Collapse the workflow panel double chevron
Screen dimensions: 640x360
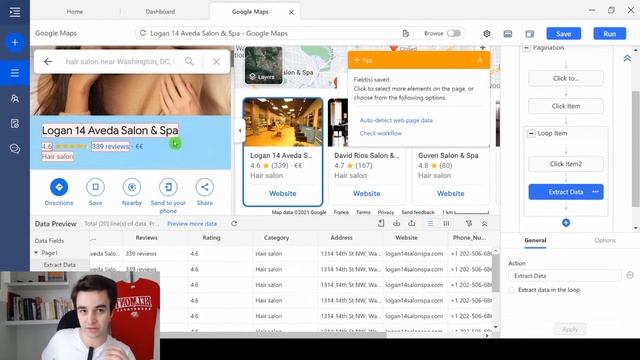[627, 59]
